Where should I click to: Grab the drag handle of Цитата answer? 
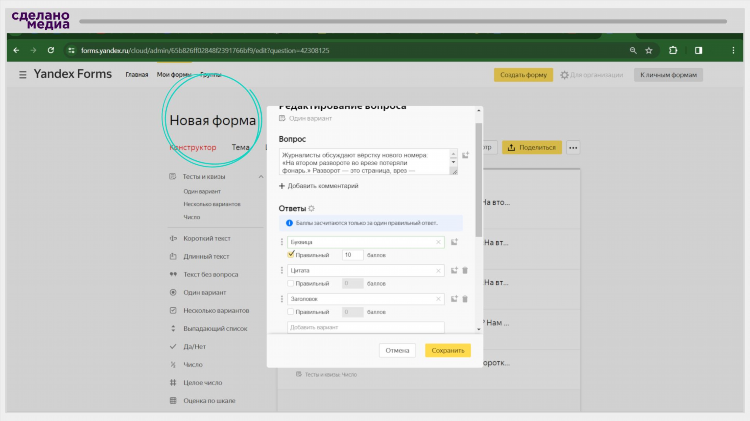point(282,270)
